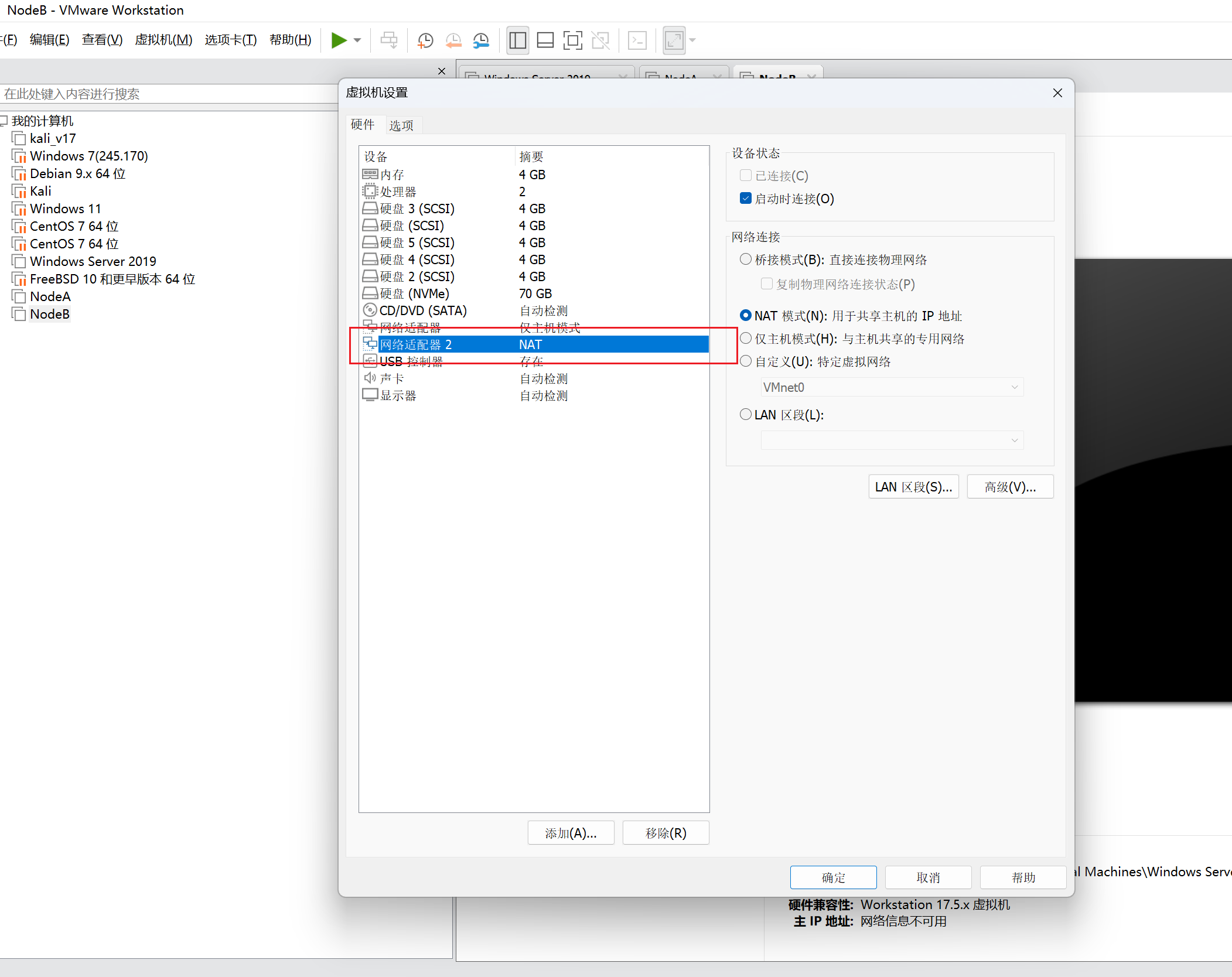The image size is (1232, 977).
Task: Open the 选项卡(T) menu
Action: [x=231, y=40]
